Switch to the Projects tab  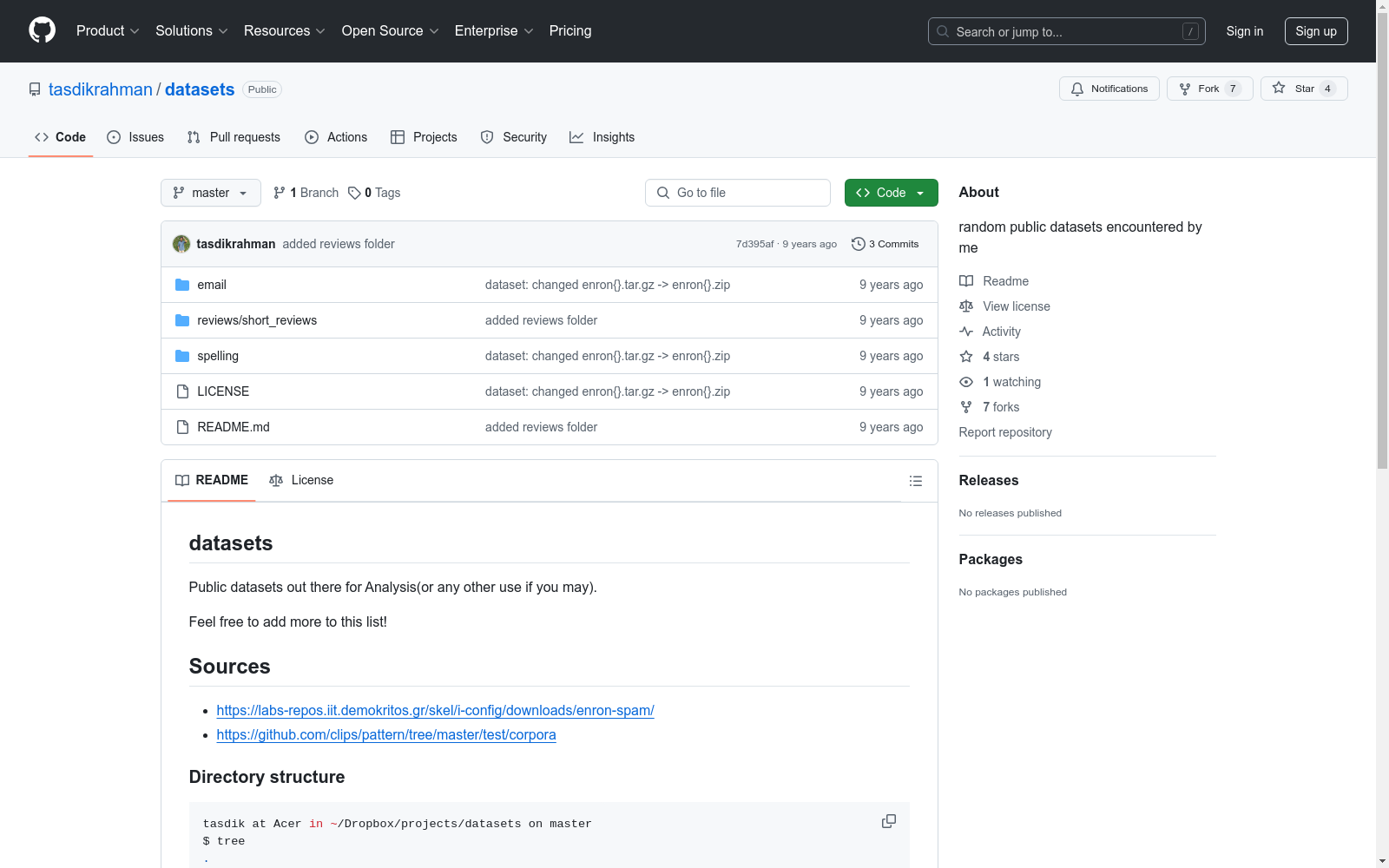pyautogui.click(x=424, y=137)
